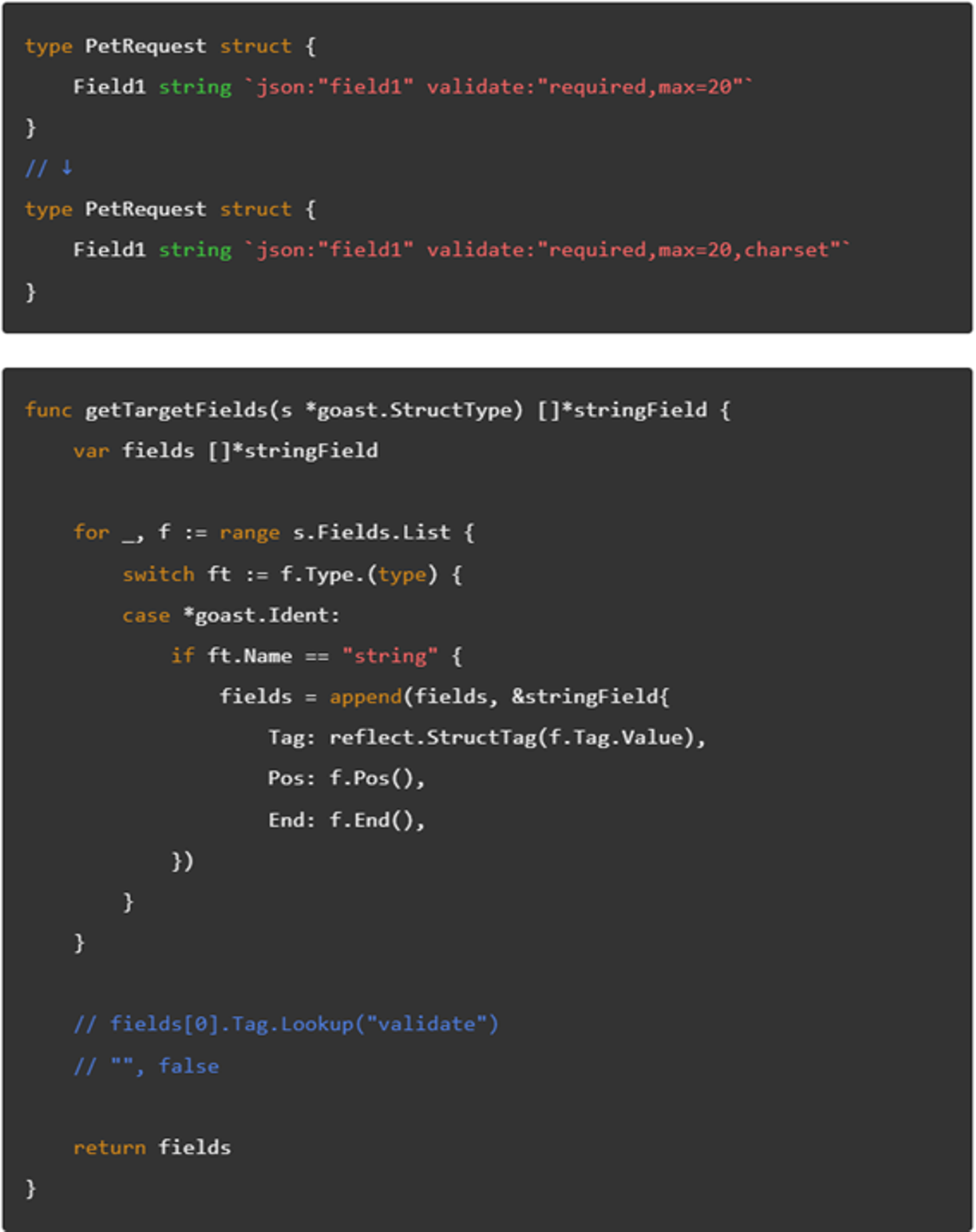This screenshot has height=1232, width=976.
Task: Click the f.Type.(type) expression
Action: pyautogui.click(x=359, y=574)
